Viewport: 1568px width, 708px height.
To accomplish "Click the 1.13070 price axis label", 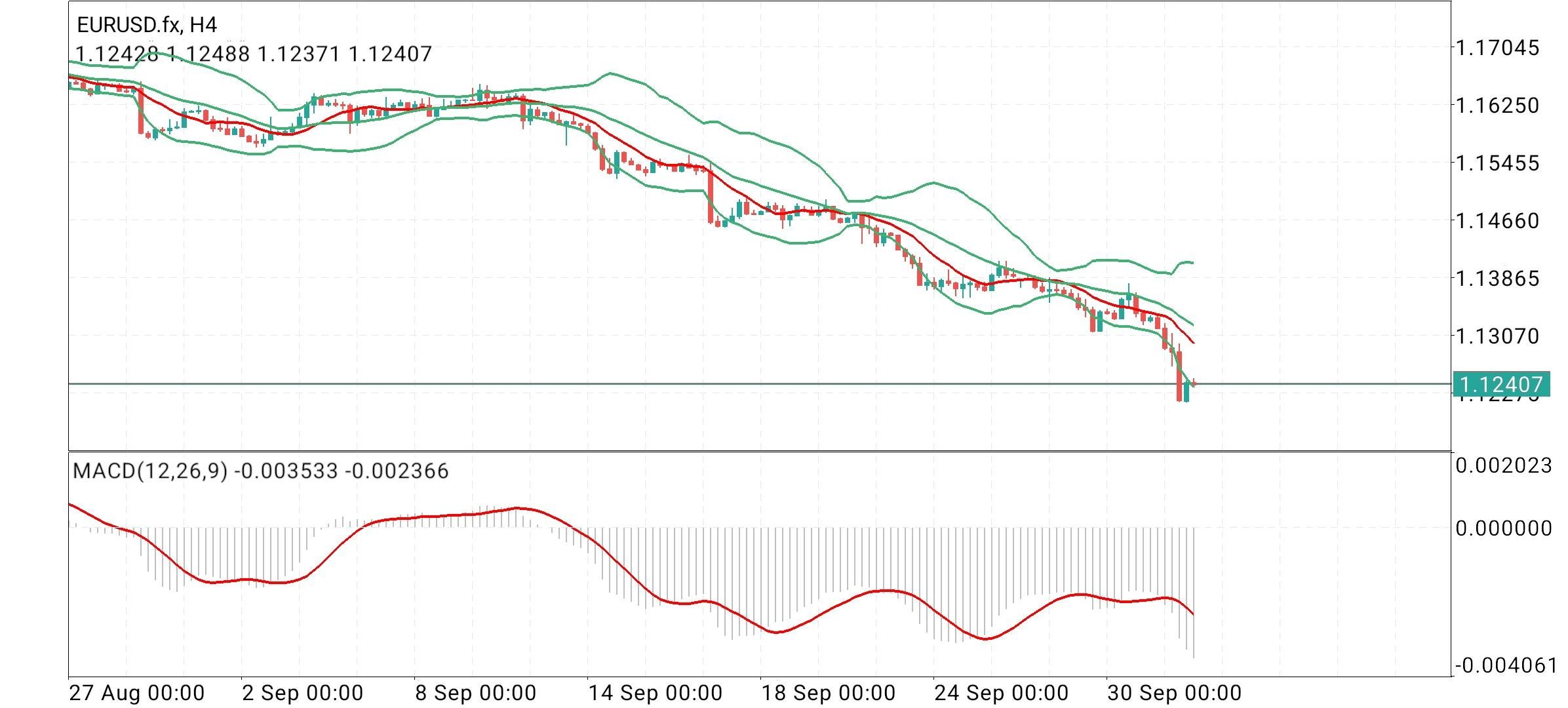I will coord(1497,336).
